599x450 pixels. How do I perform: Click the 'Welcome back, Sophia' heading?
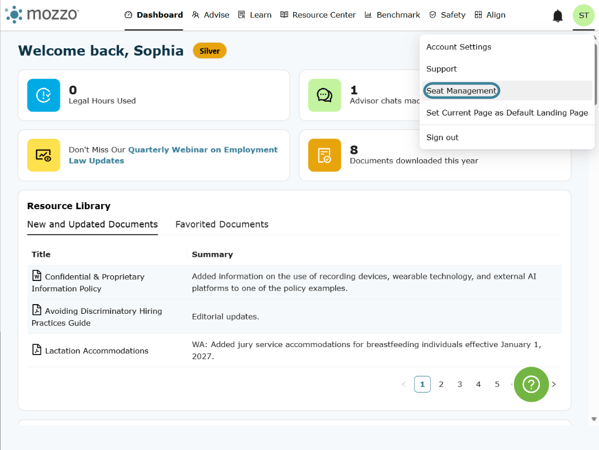101,51
